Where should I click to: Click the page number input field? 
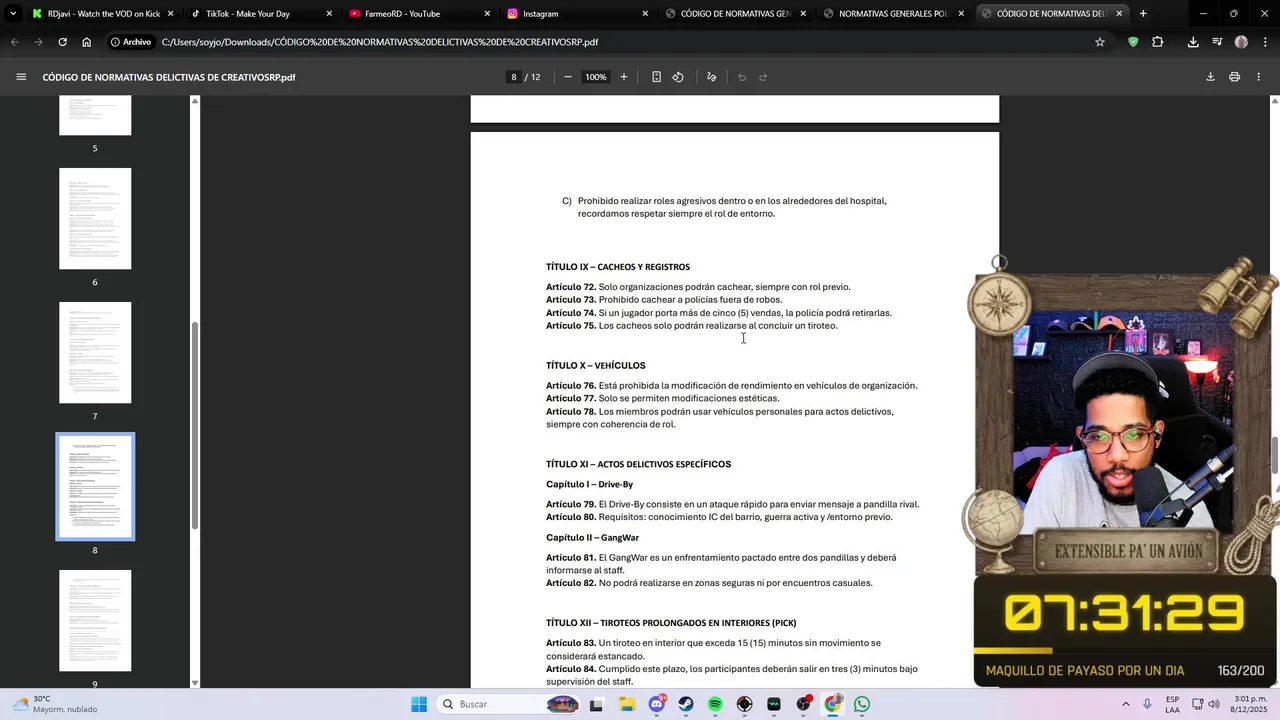[514, 77]
